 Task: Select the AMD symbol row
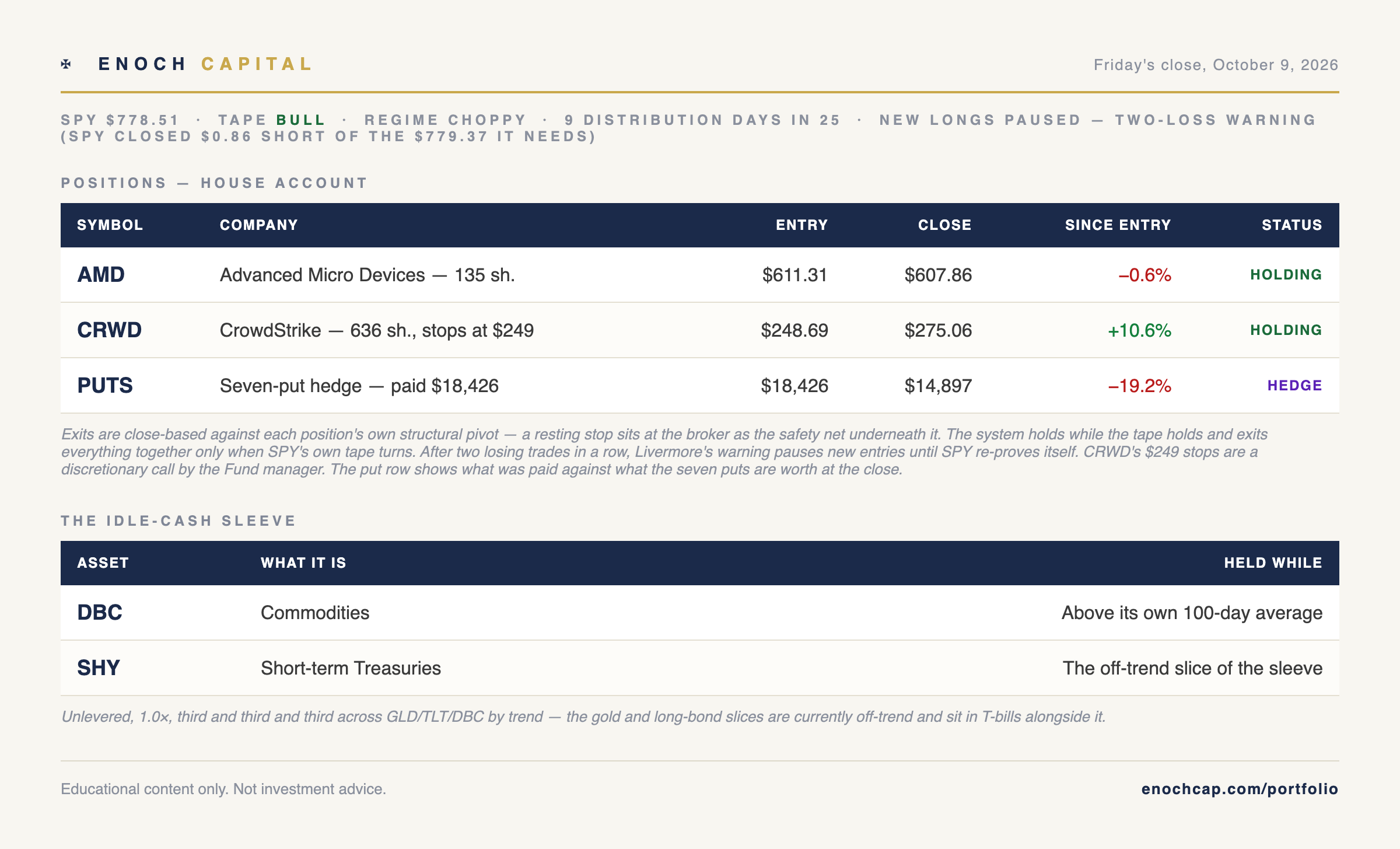coord(700,275)
